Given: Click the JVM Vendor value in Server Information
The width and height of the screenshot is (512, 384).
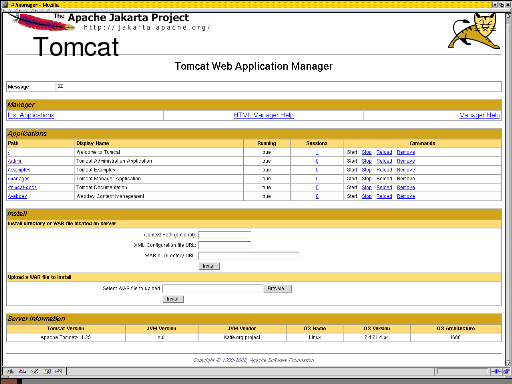Looking at the screenshot, I should pos(242,337).
